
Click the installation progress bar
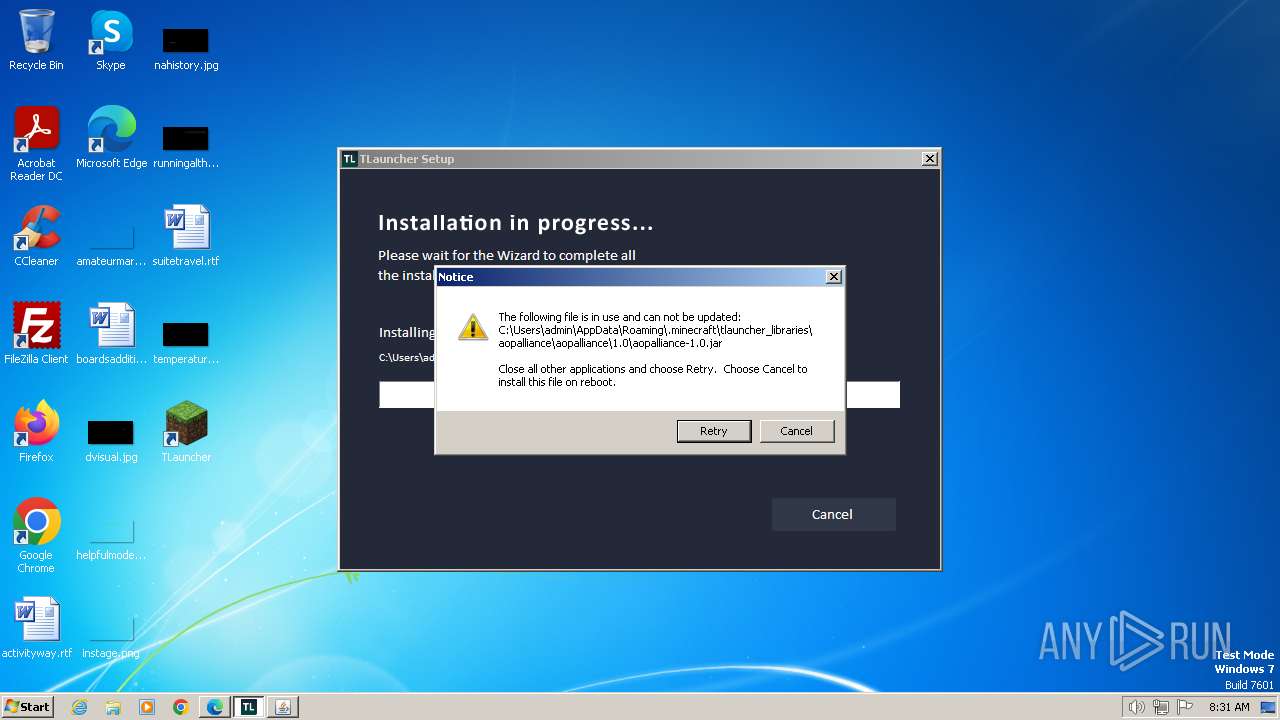(x=639, y=394)
